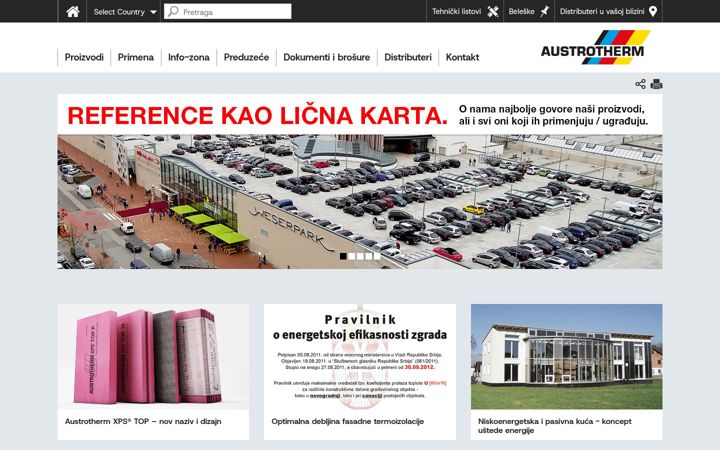
Task: Click the map marker location icon
Action: pos(653,11)
